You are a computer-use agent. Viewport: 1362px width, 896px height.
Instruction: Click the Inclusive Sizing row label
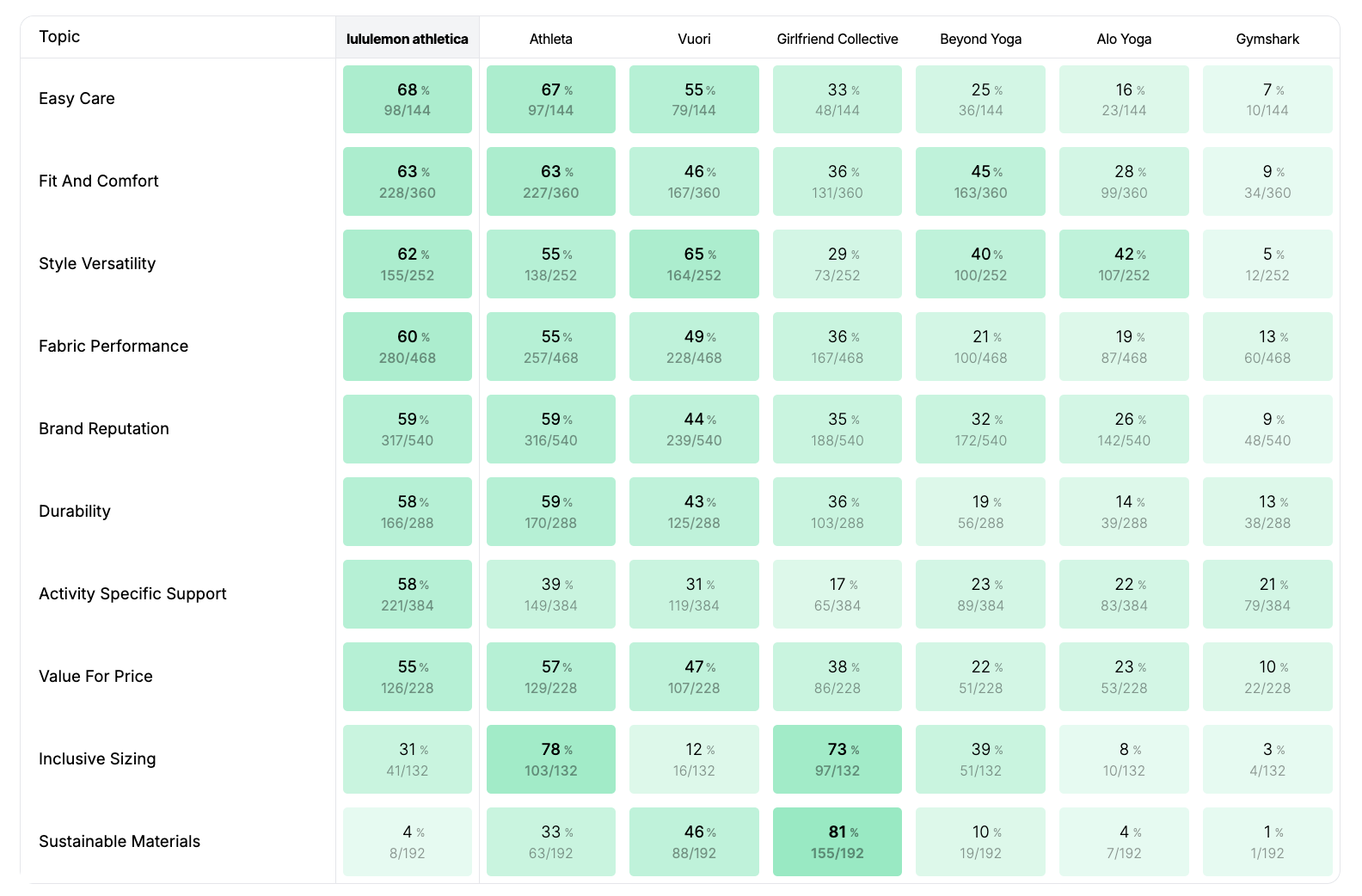[97, 758]
